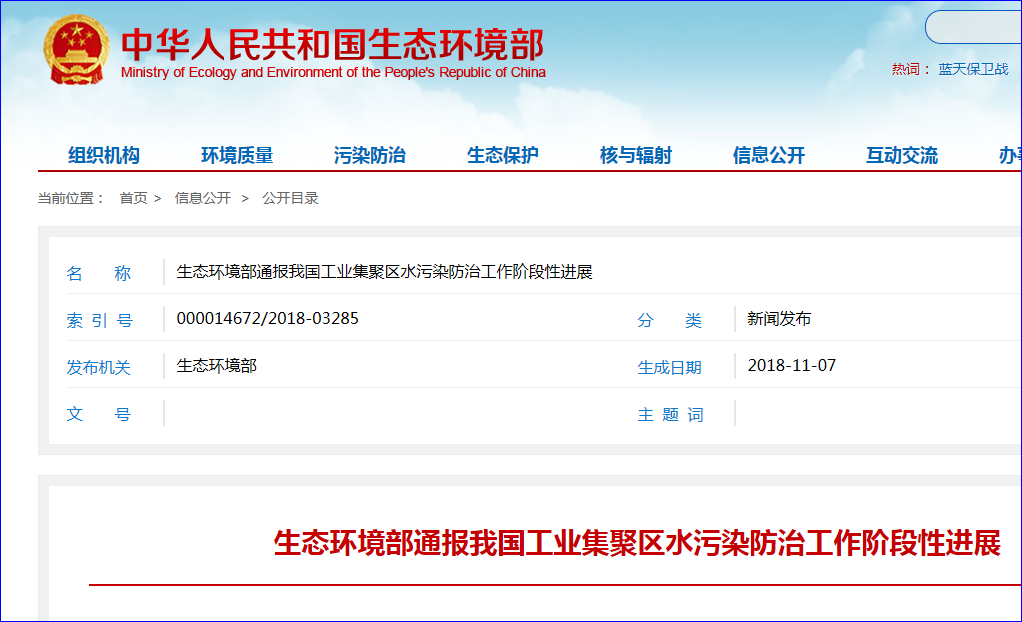Open the 蓝天保卫战 hot word link
1022x622 pixels.
973,69
